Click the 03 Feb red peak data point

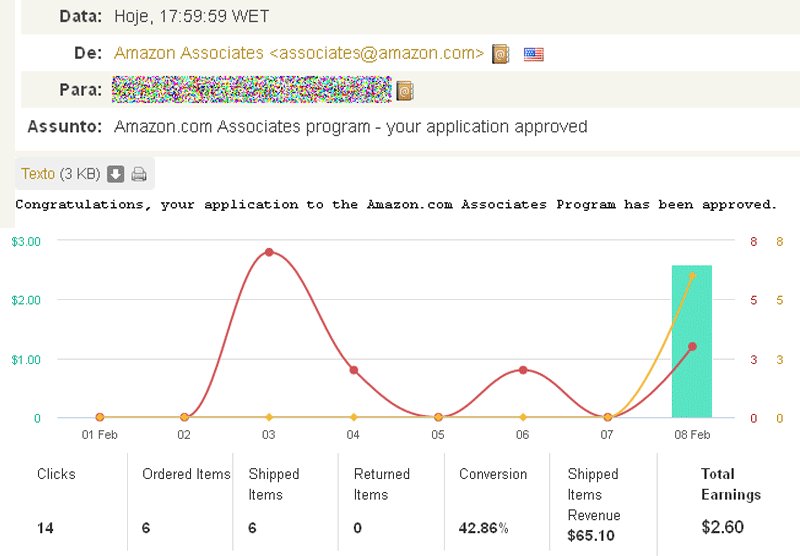coord(269,252)
